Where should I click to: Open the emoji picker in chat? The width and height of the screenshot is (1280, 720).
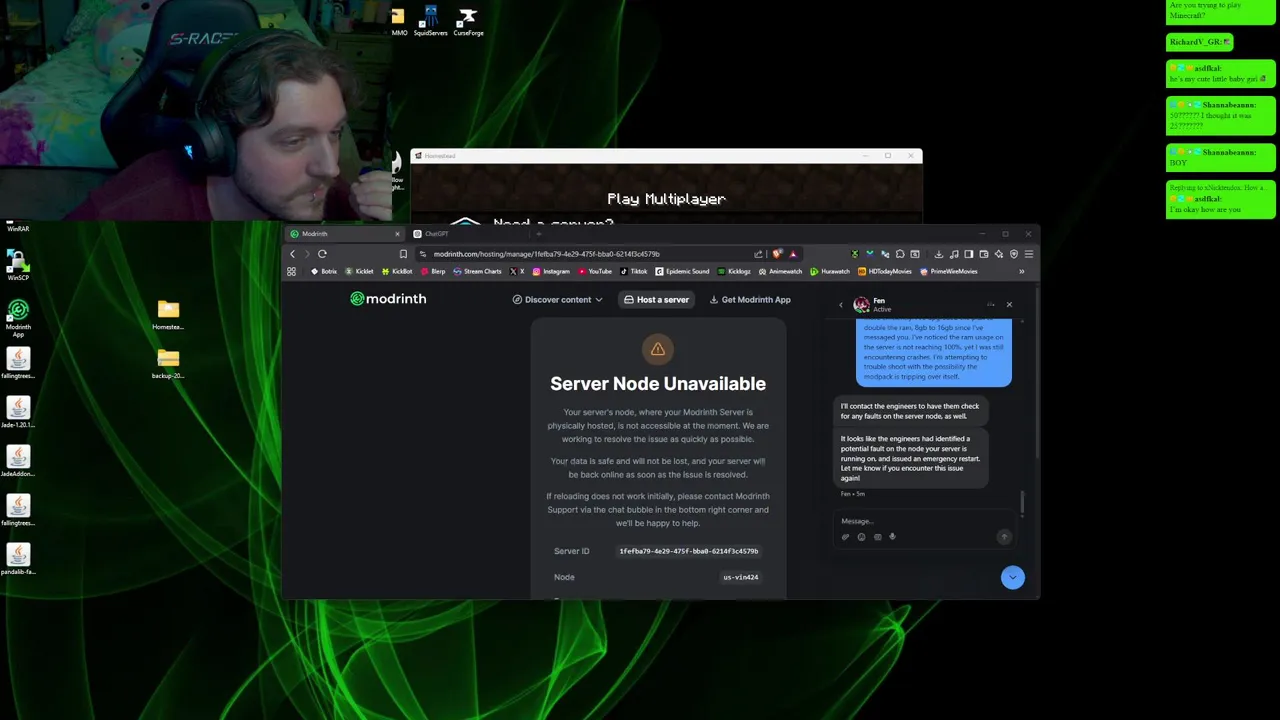(861, 537)
